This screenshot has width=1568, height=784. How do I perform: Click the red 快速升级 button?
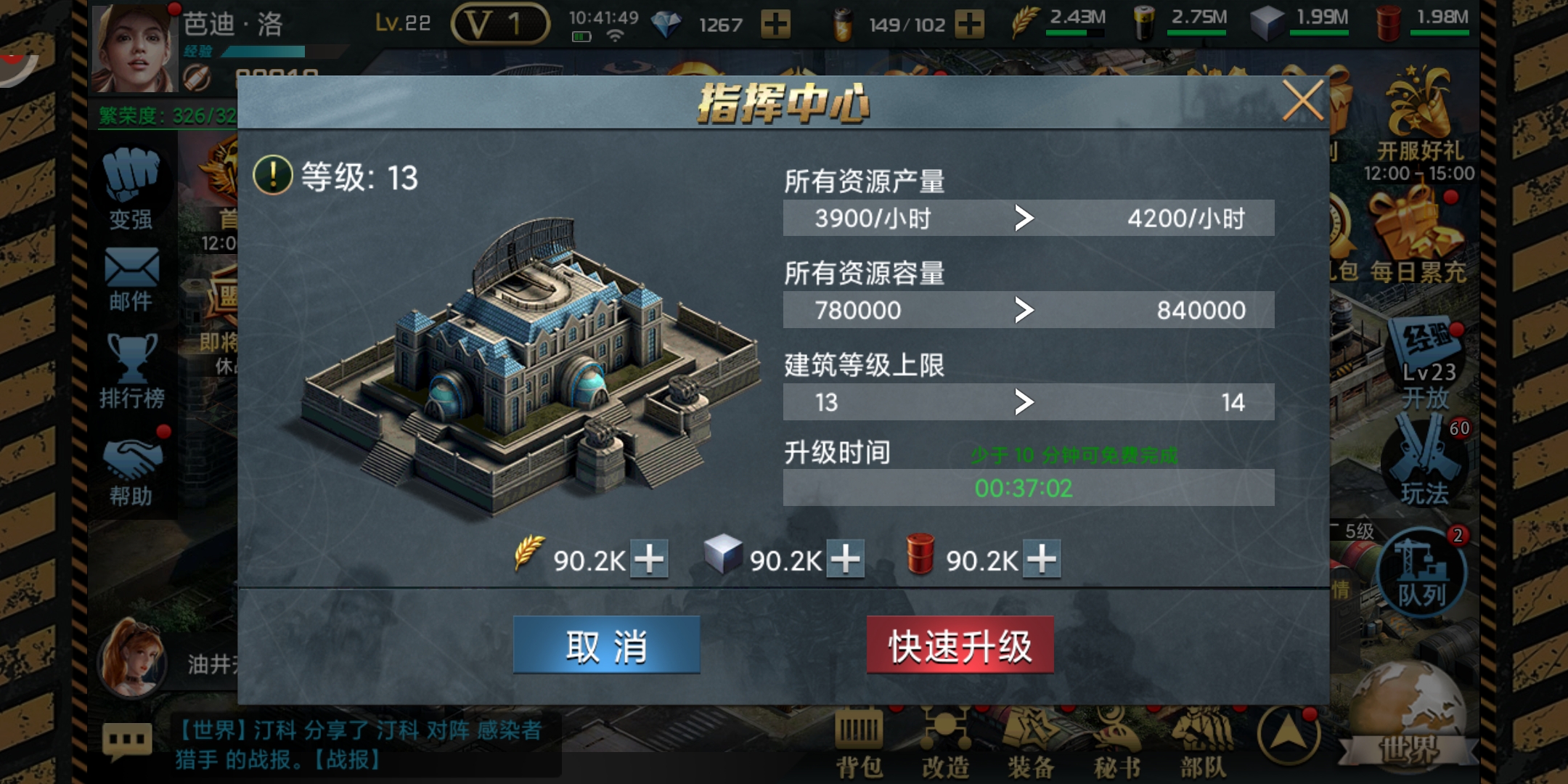pos(960,645)
